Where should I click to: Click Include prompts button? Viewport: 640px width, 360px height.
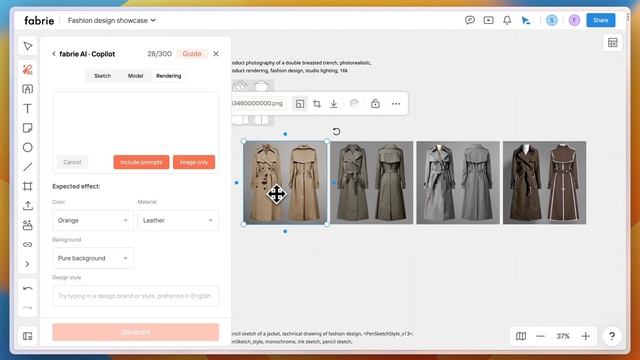pos(141,162)
